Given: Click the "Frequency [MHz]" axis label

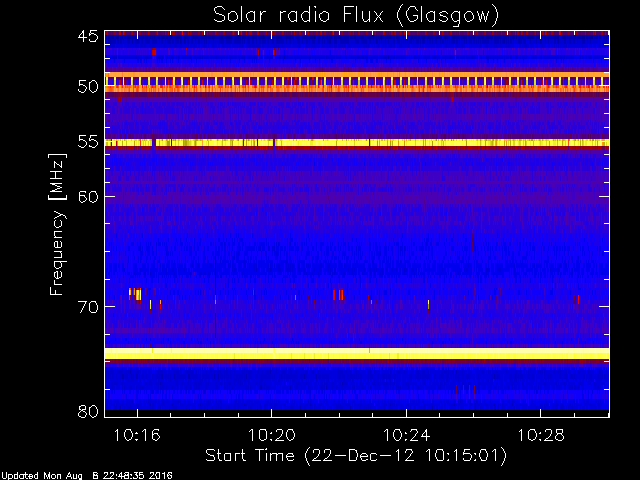Looking at the screenshot, I should pos(57,224).
